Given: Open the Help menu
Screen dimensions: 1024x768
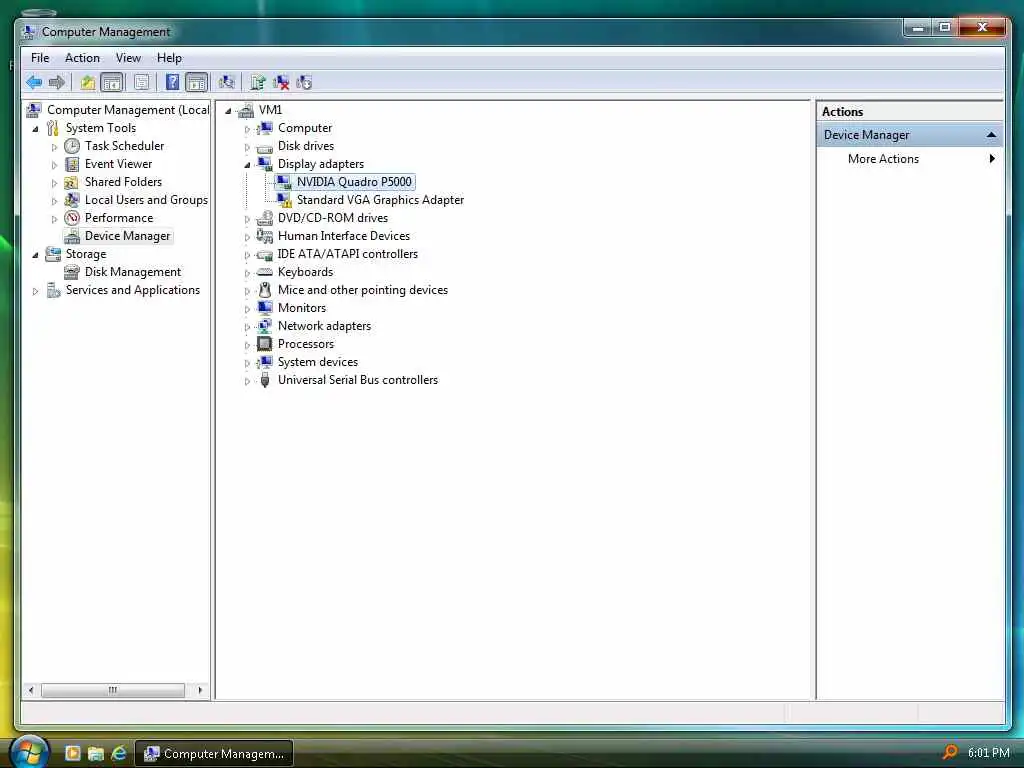Looking at the screenshot, I should (x=169, y=58).
